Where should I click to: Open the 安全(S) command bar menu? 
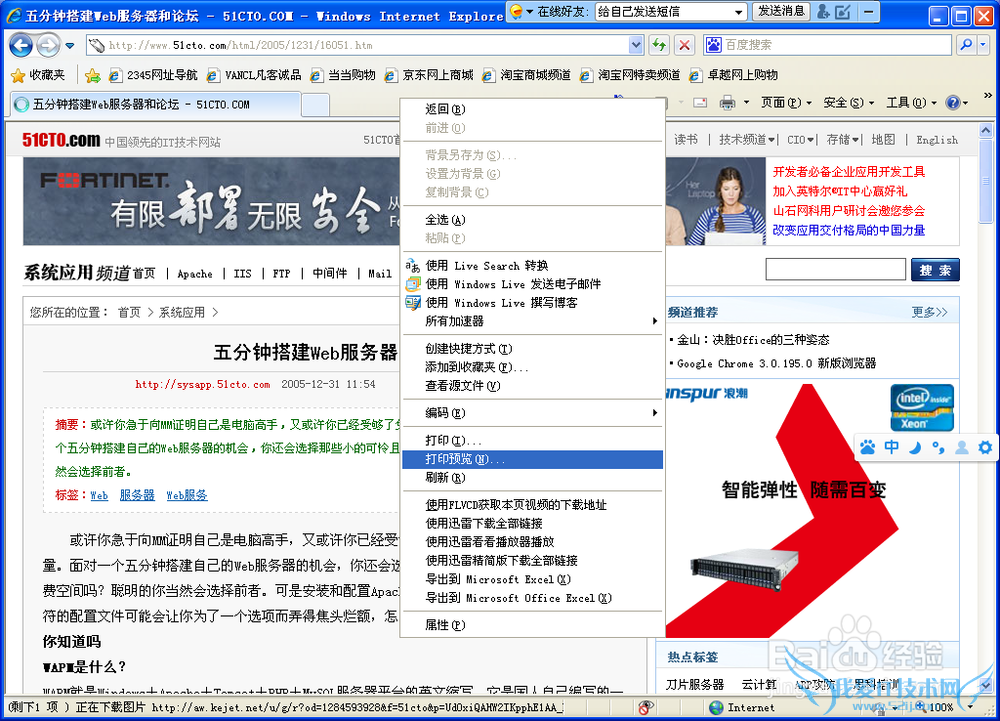pos(848,103)
